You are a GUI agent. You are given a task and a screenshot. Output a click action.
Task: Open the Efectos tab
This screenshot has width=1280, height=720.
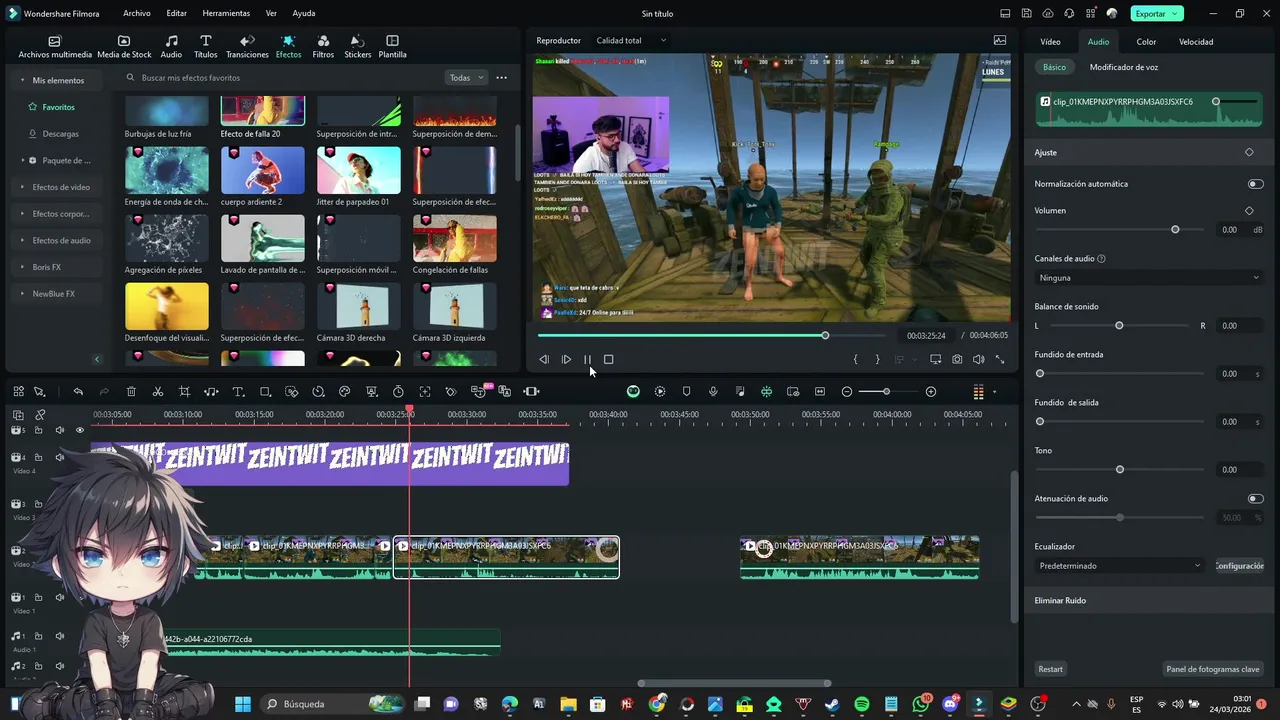pyautogui.click(x=288, y=47)
